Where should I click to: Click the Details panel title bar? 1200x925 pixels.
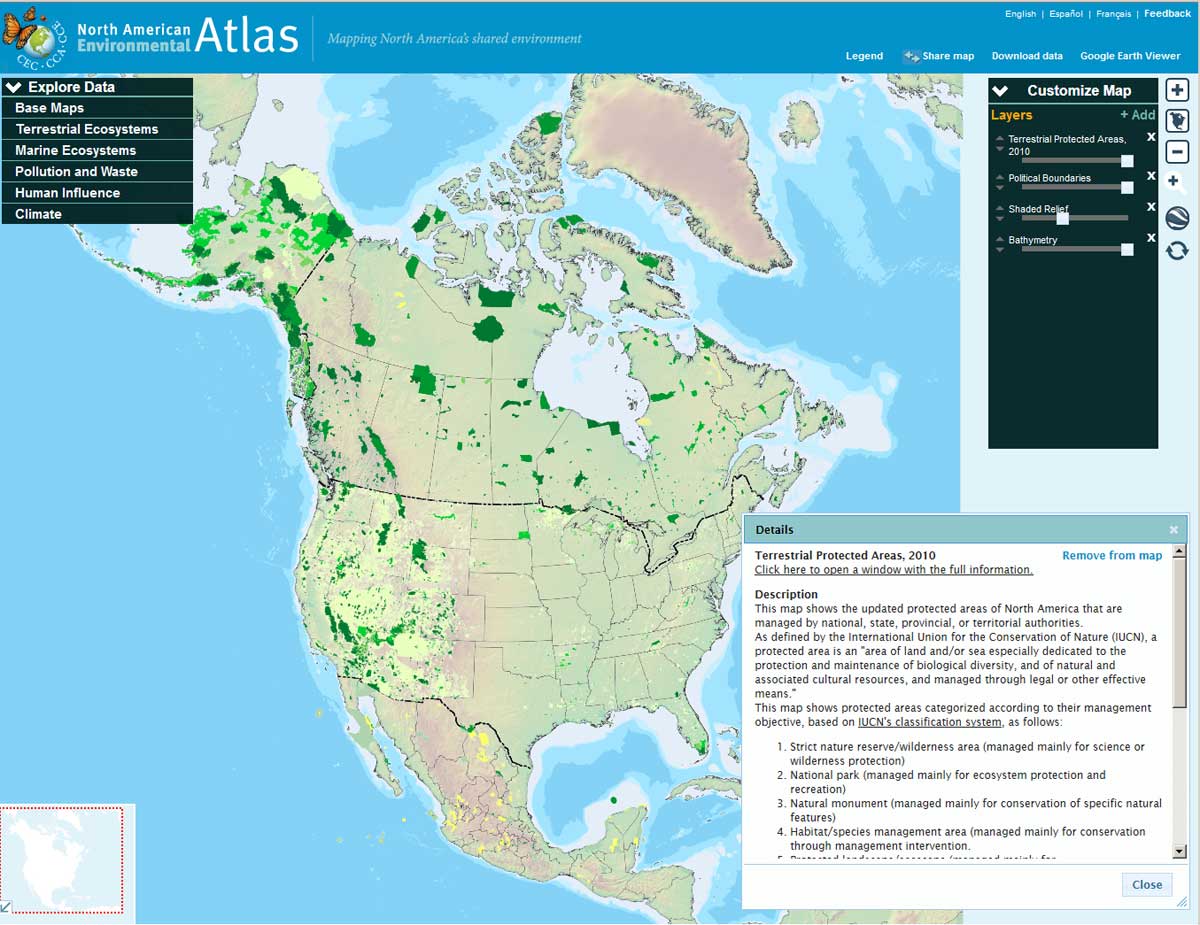click(965, 530)
